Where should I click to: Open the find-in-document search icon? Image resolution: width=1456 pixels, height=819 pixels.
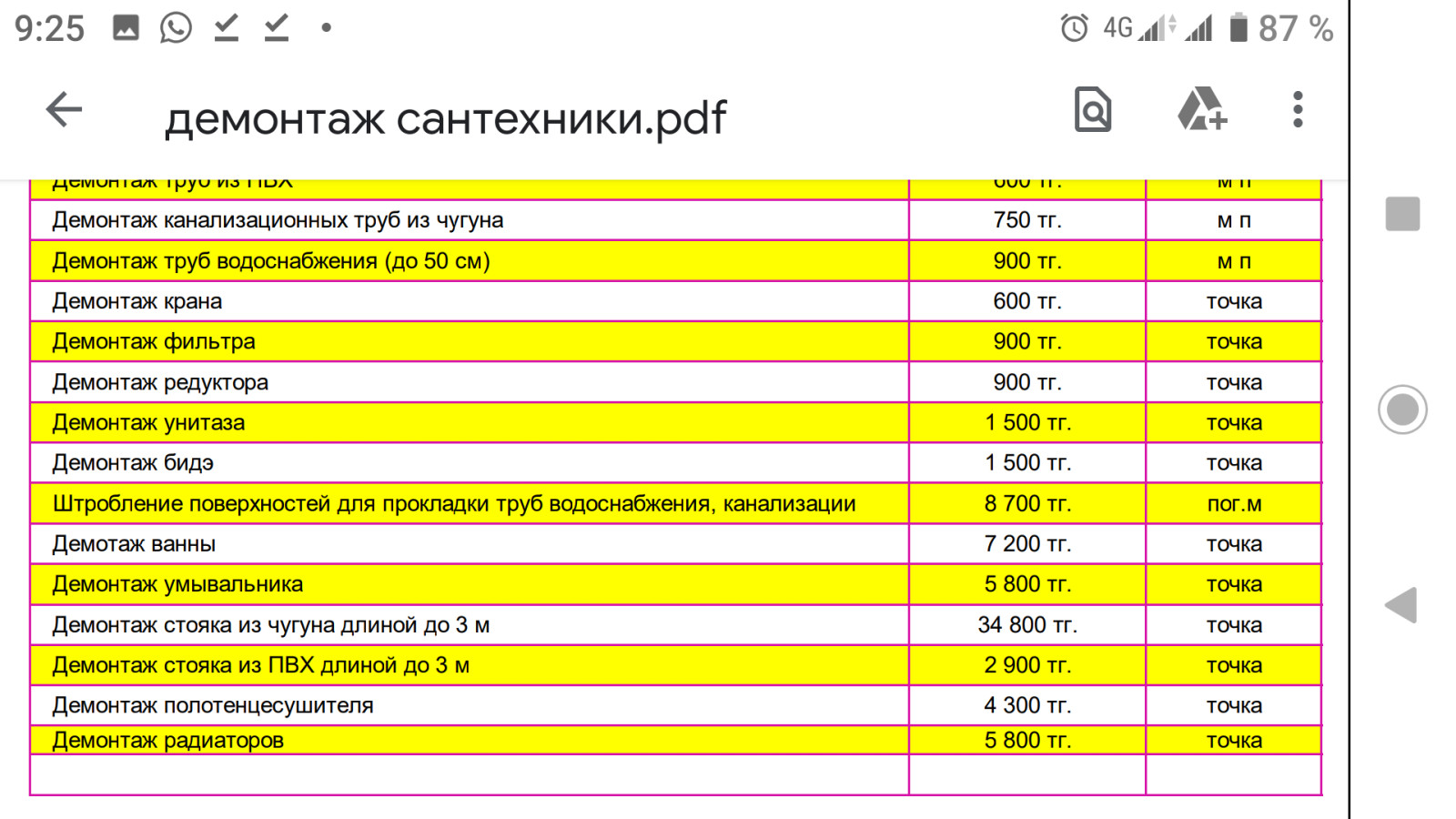pos(1092,110)
